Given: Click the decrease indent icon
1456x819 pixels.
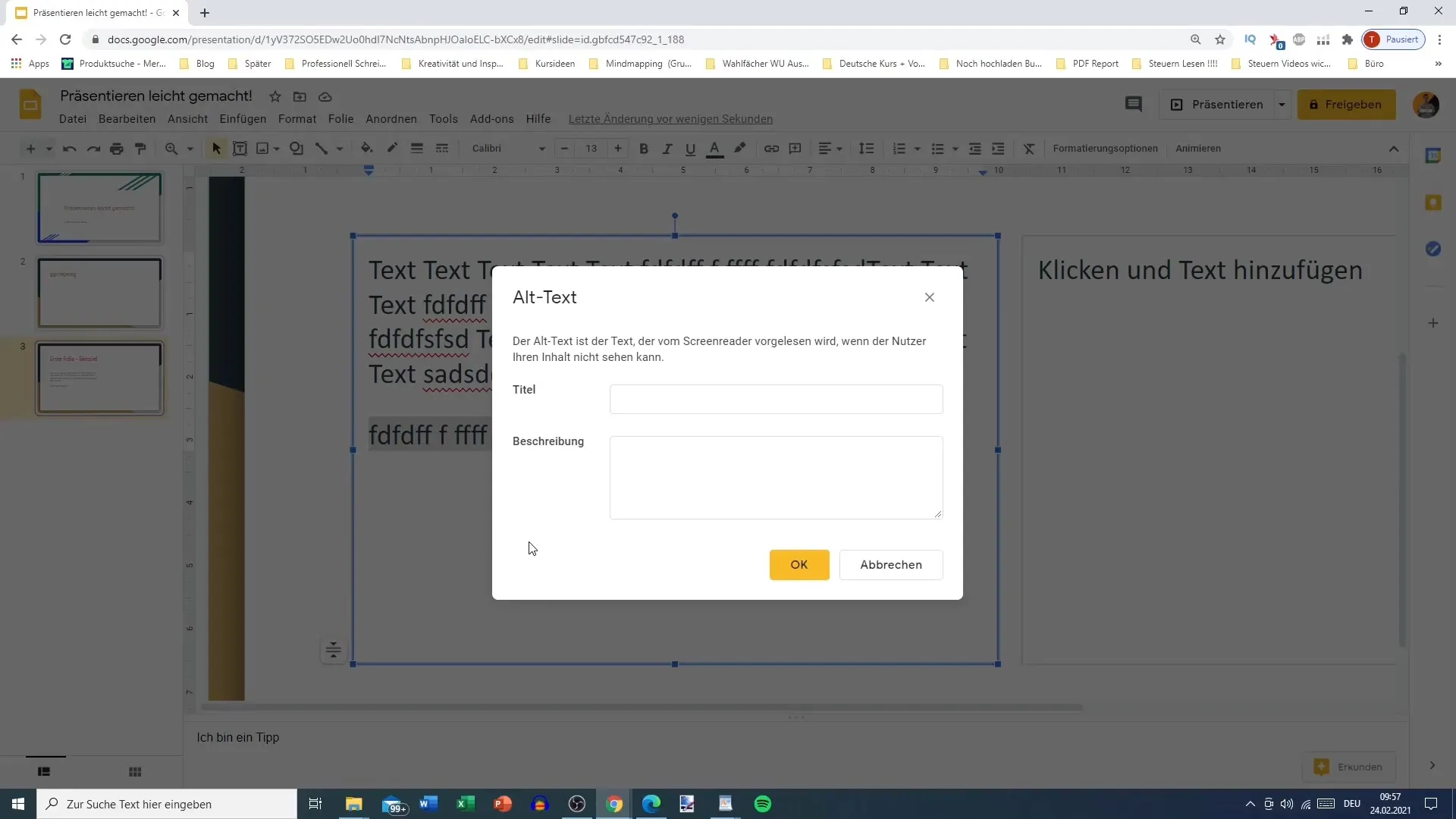Looking at the screenshot, I should [x=975, y=149].
